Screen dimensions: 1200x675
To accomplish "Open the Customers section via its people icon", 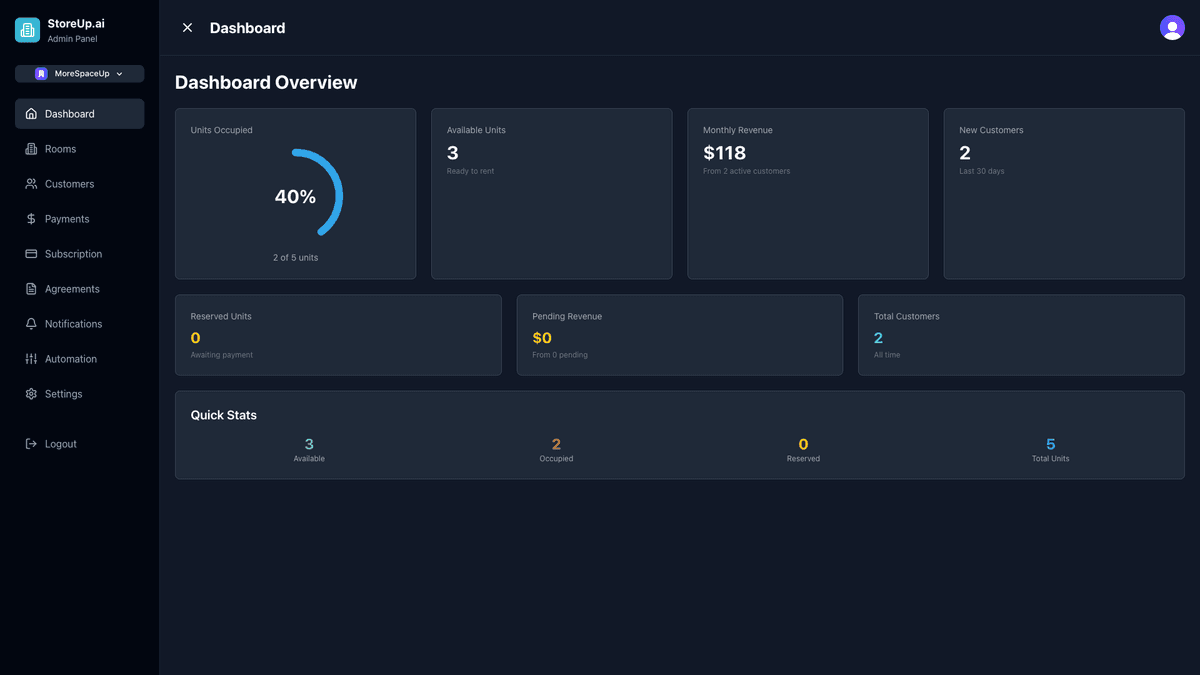I will pos(31,183).
